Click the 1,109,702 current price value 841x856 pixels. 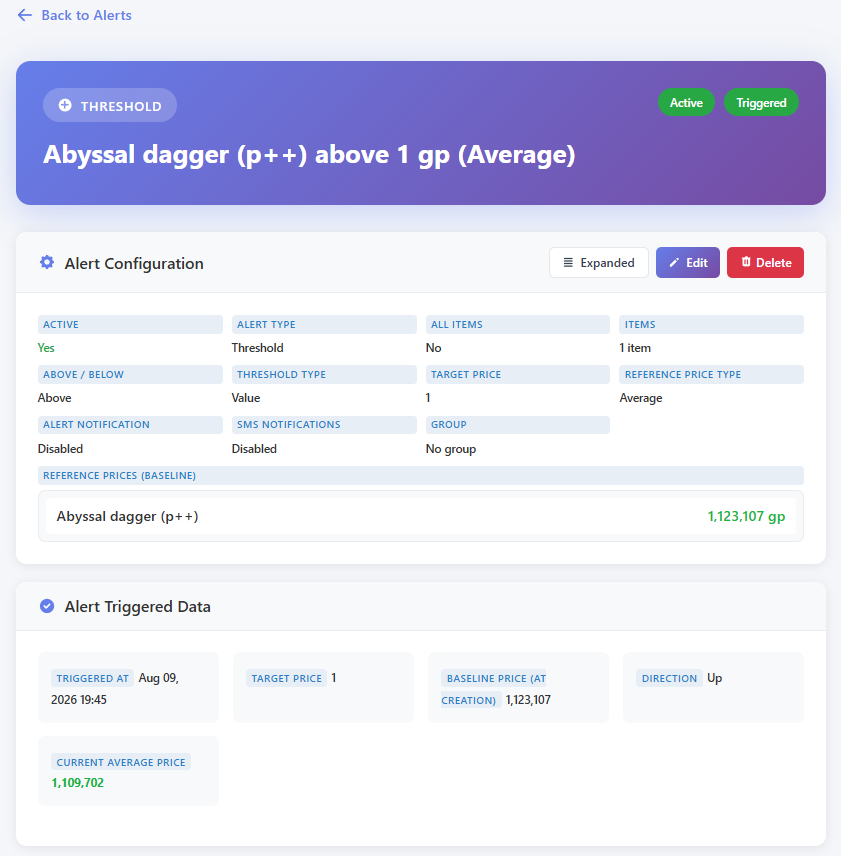[77, 783]
